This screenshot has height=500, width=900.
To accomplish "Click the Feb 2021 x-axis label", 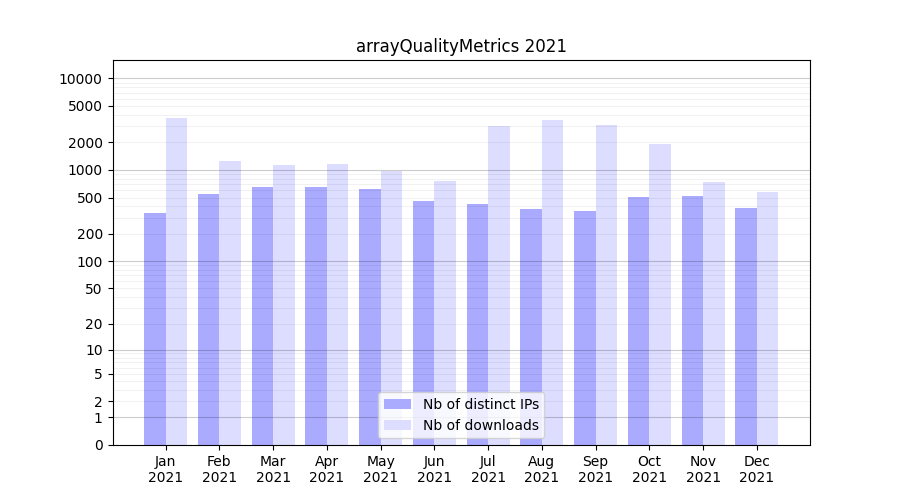I will pyautogui.click(x=219, y=469).
